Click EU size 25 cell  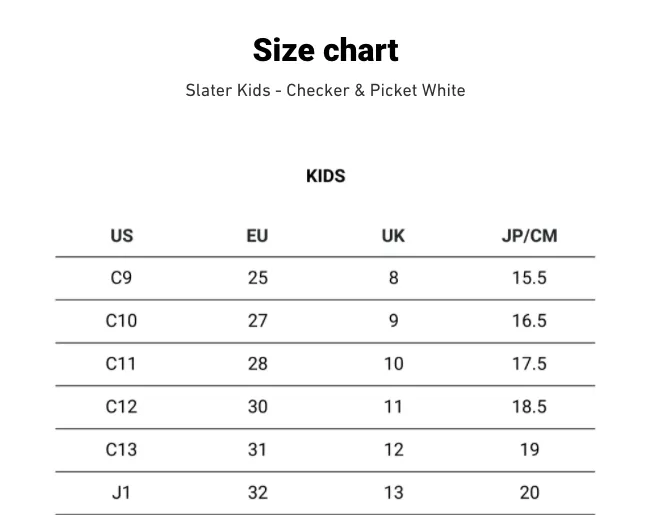pos(257,278)
